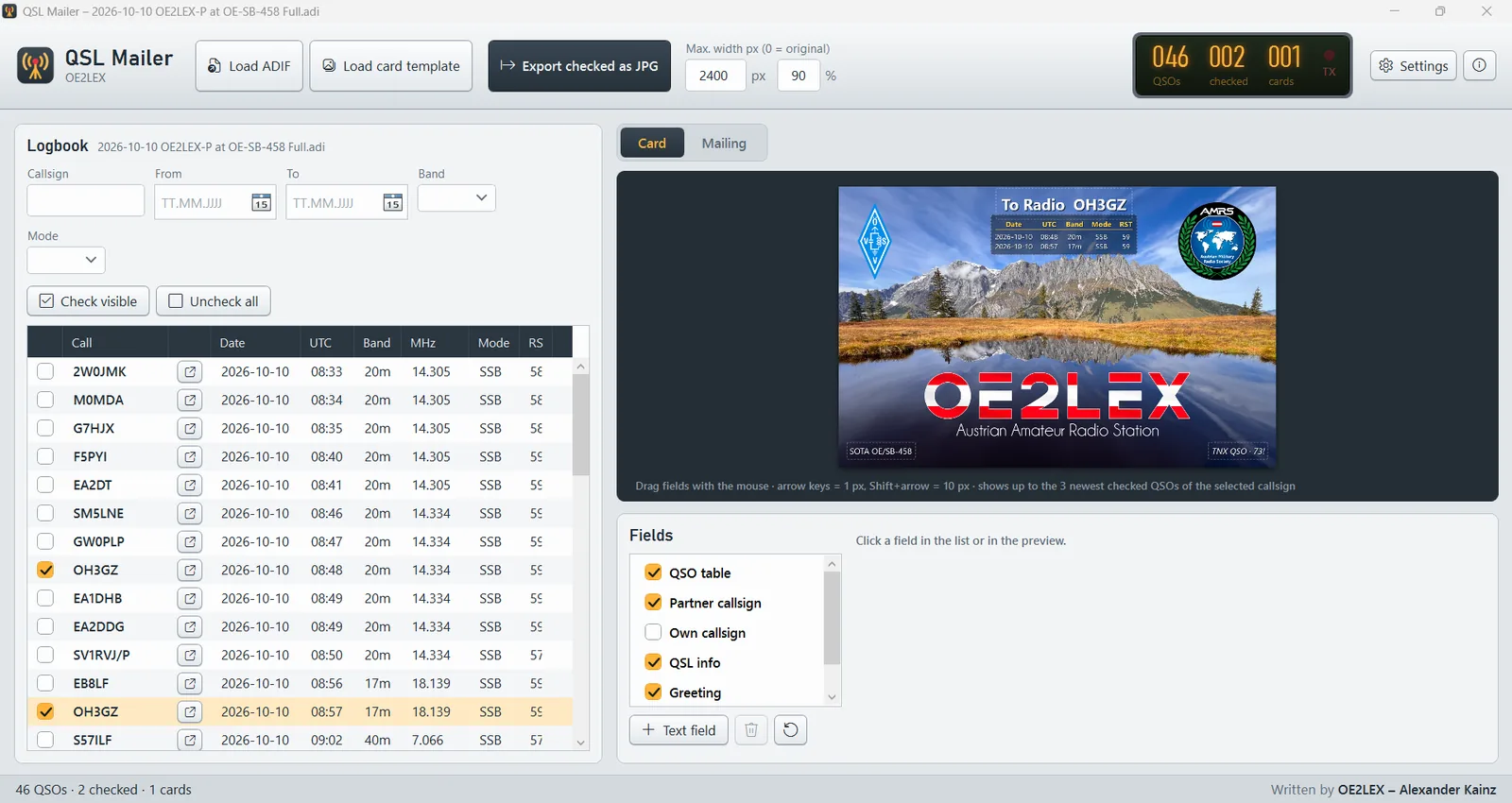Uncheck the OH3GZ 08:57 QSO row
Image resolution: width=1512 pixels, height=803 pixels.
(45, 712)
